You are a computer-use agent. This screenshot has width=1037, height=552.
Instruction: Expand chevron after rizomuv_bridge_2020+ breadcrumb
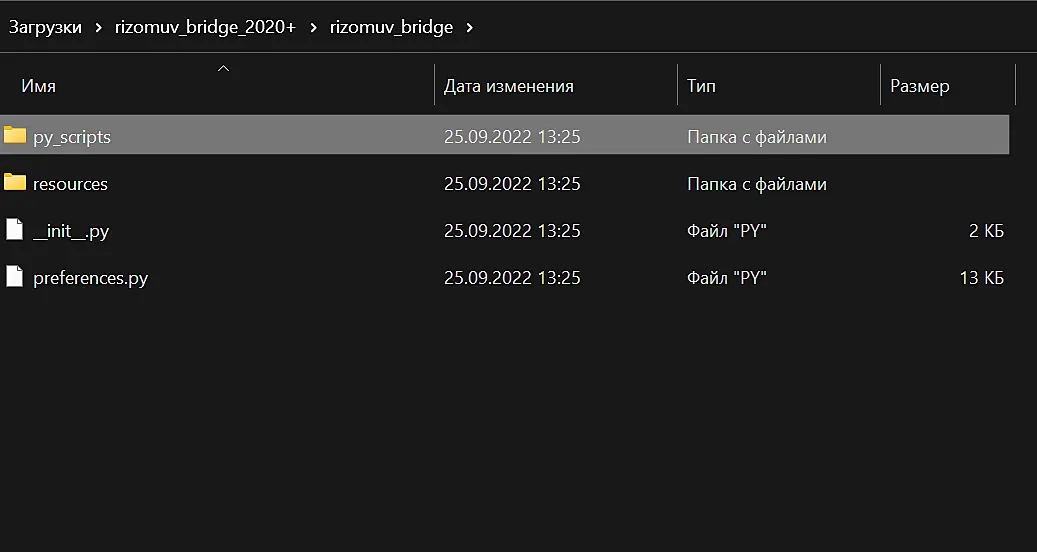click(x=313, y=28)
